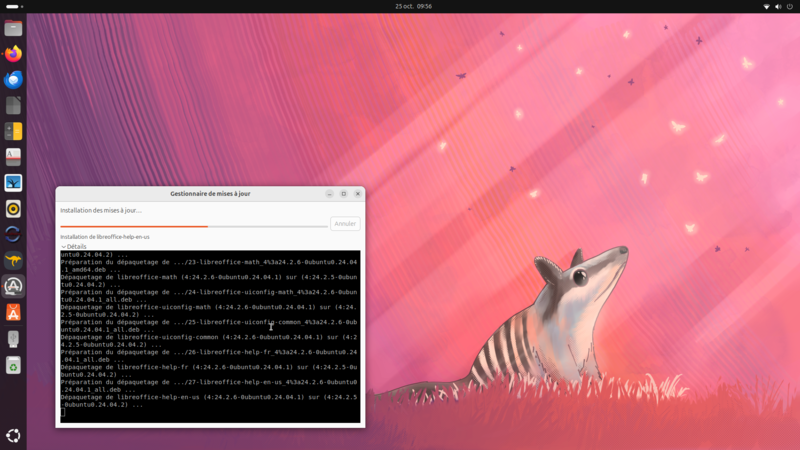Open the blue circular sync app in dock
This screenshot has width=800, height=450.
point(13,235)
